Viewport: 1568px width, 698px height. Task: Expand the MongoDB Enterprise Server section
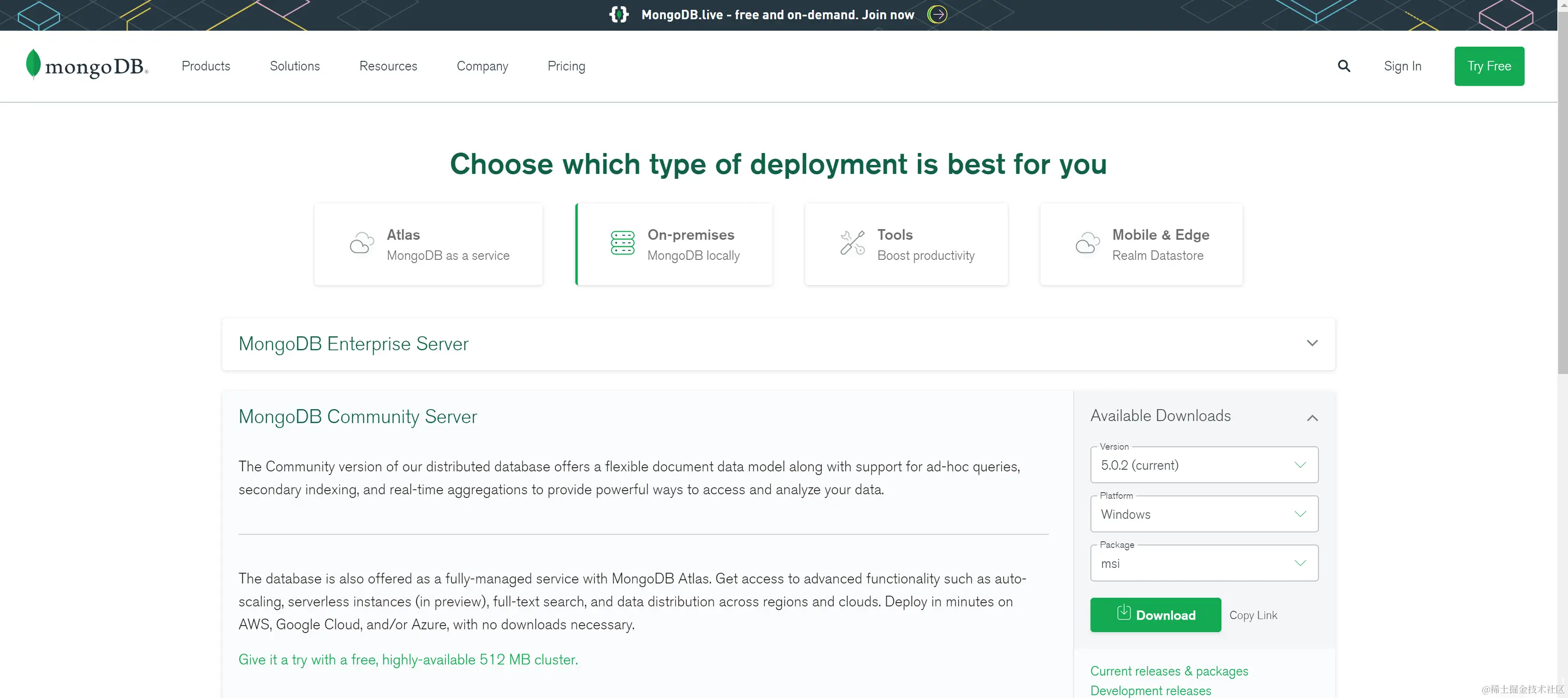pos(1312,344)
